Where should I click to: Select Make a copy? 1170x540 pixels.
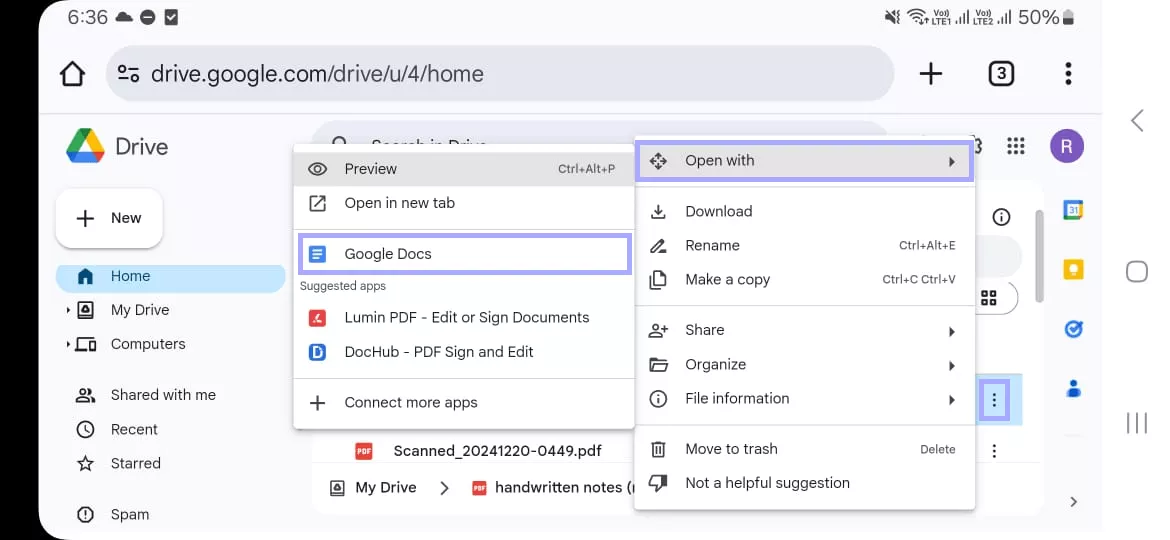pos(804,280)
